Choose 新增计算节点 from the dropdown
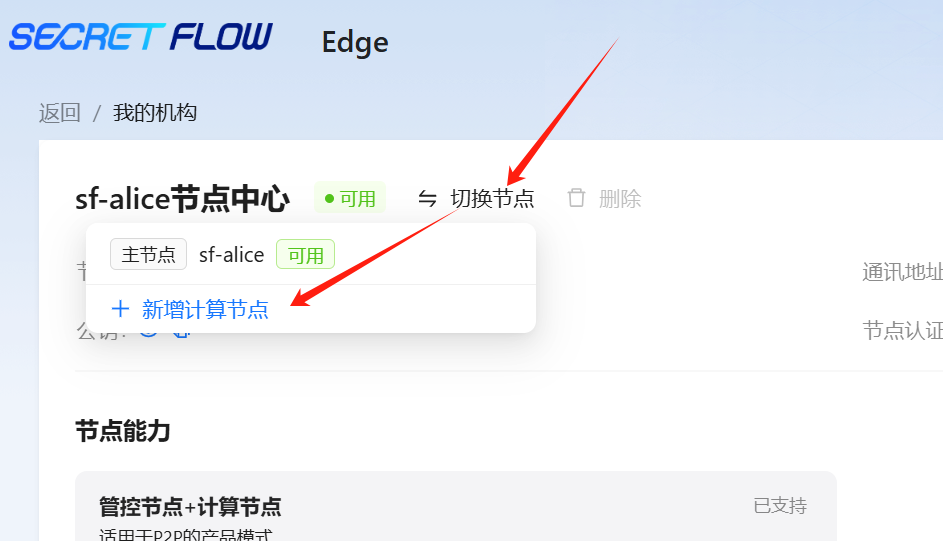 click(x=190, y=309)
